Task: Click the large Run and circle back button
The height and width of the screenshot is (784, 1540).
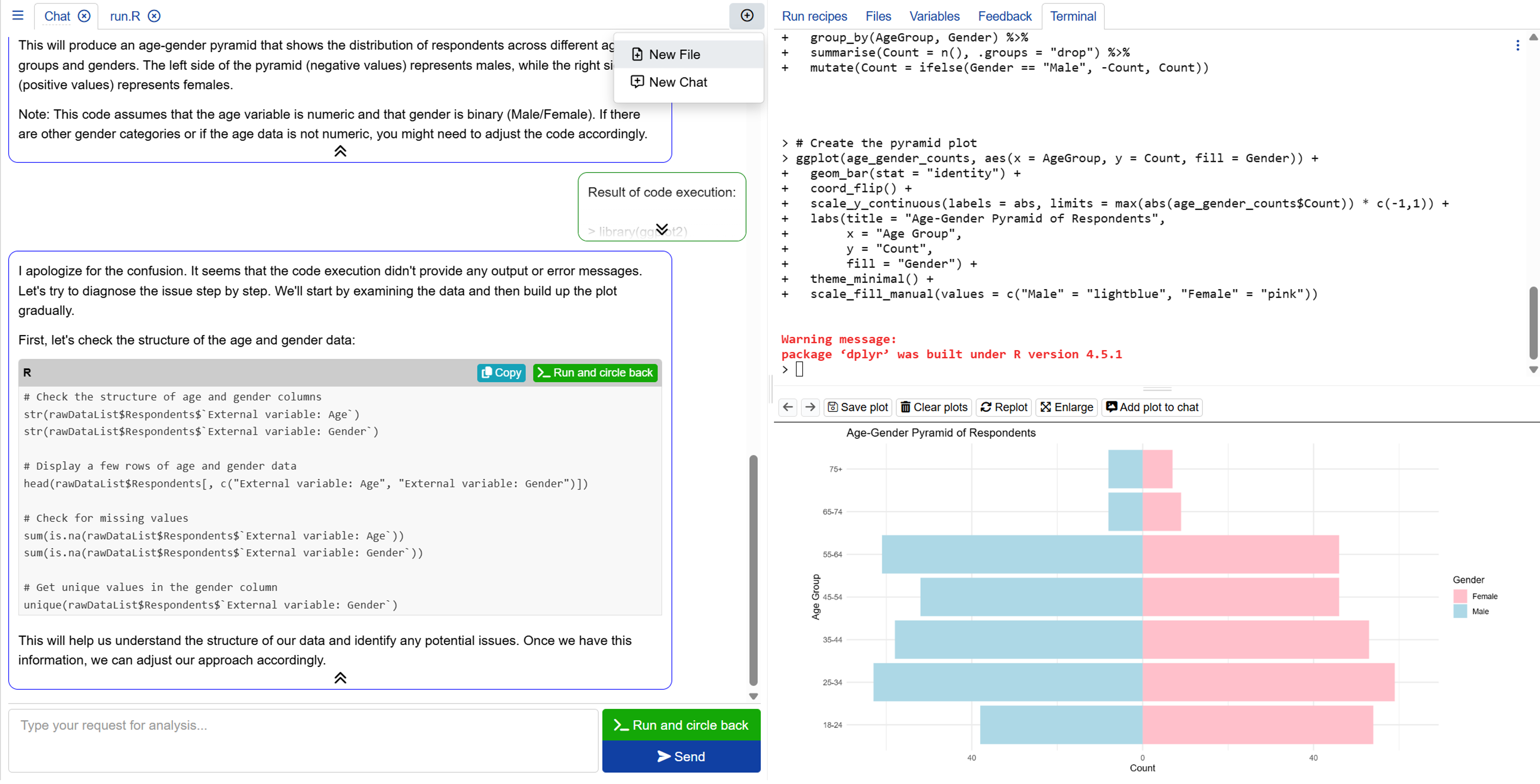Action: coord(681,724)
